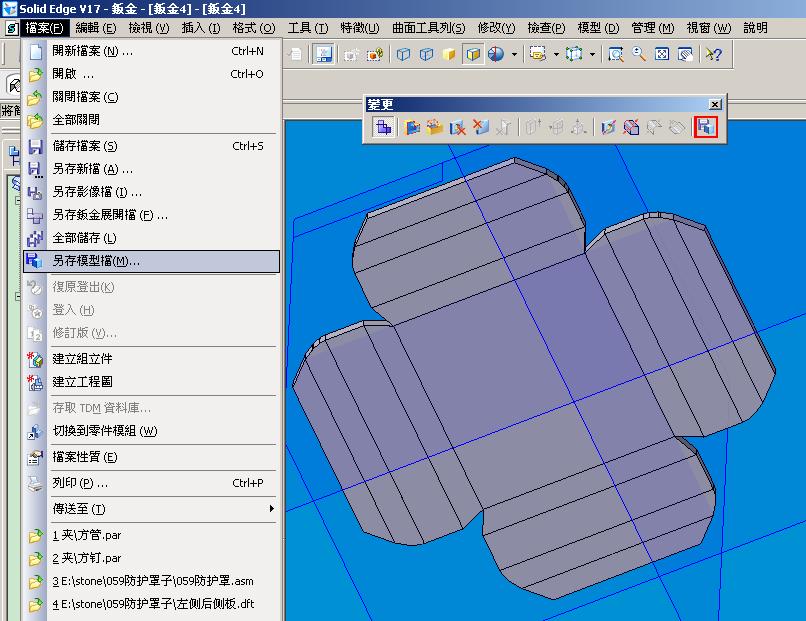Open the 檢視(V) menu
806x621 pixels.
point(149,28)
